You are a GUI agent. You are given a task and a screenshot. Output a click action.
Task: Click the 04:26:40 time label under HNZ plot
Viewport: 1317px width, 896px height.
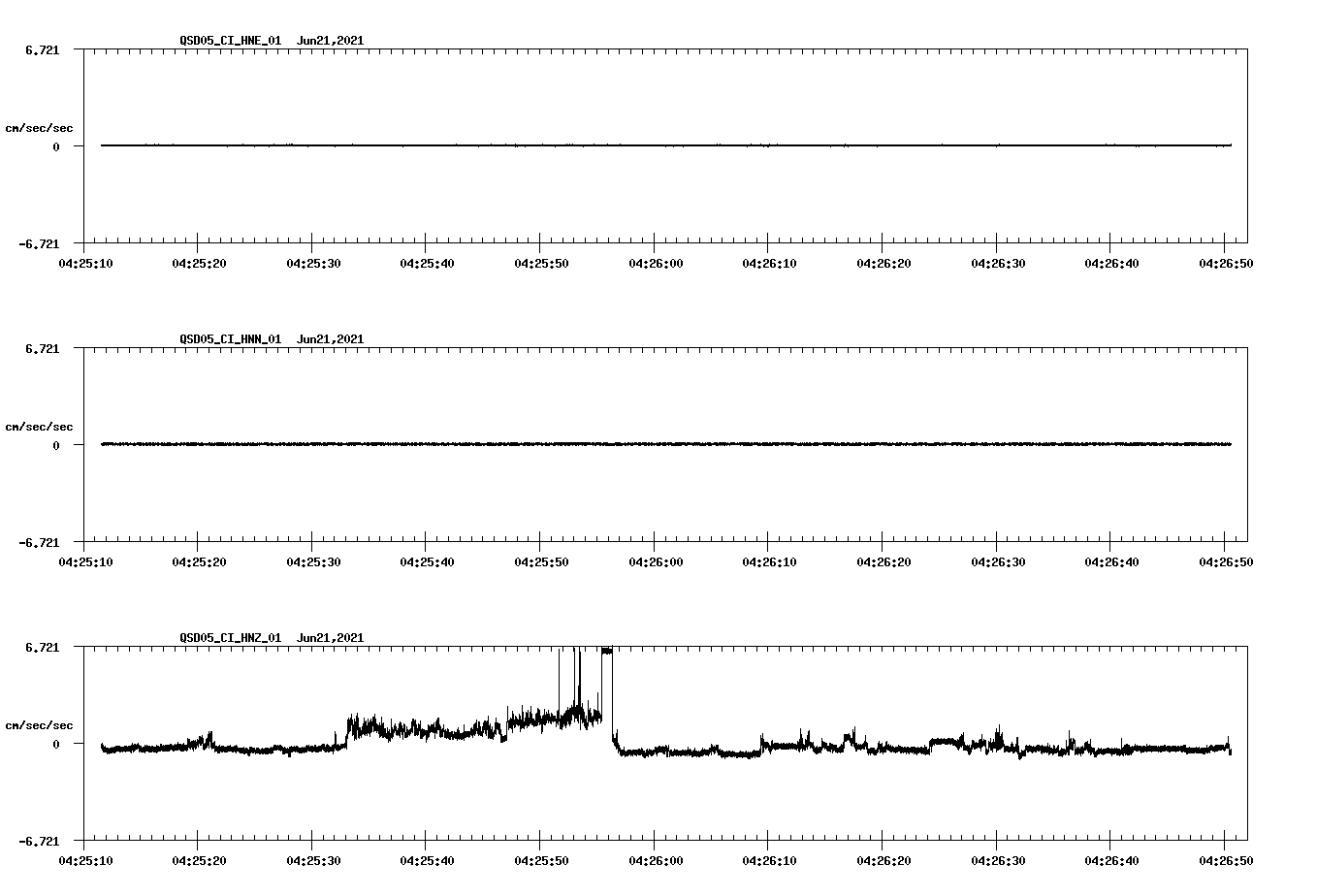pos(1110,860)
